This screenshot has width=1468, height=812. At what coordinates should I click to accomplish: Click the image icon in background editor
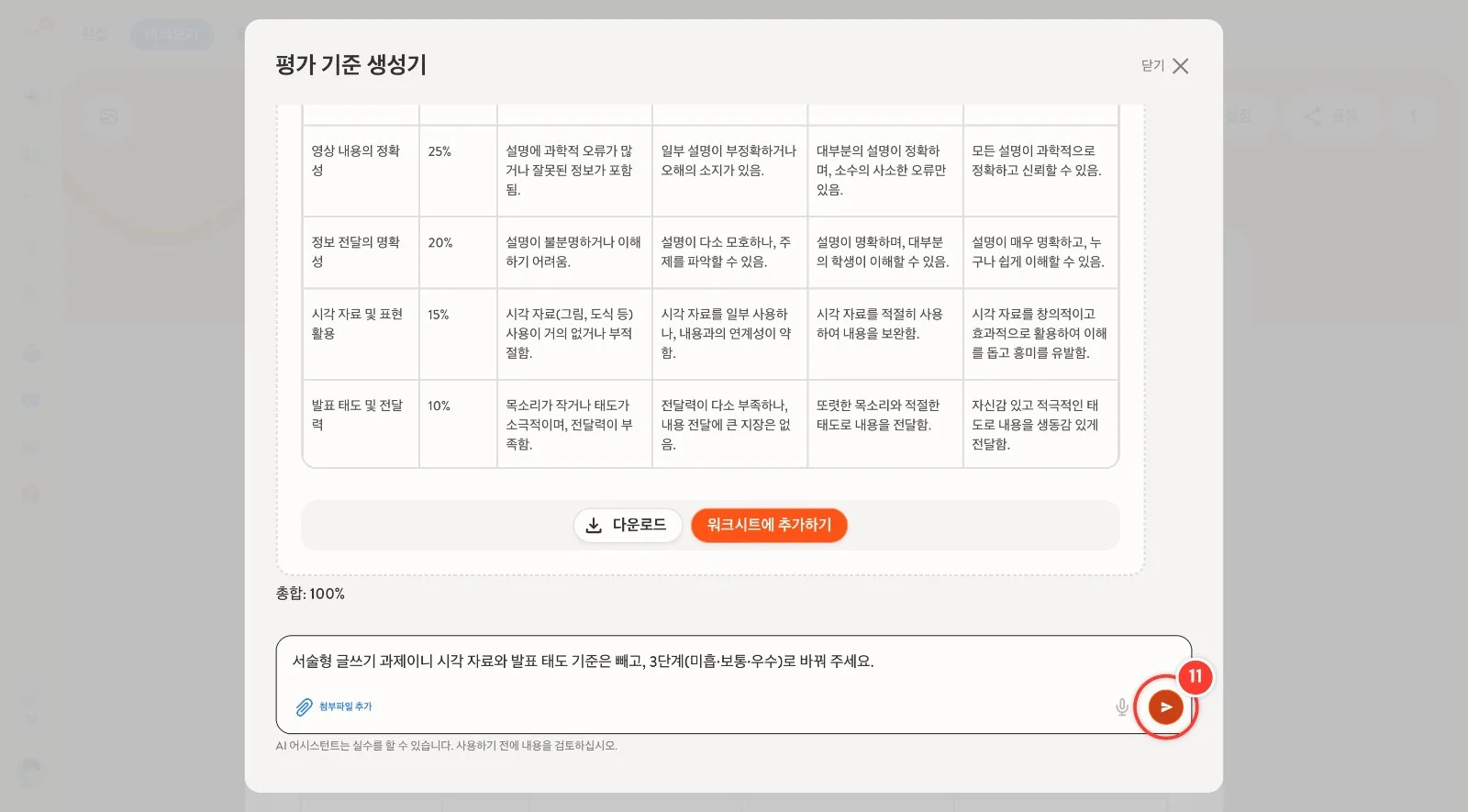tap(109, 117)
